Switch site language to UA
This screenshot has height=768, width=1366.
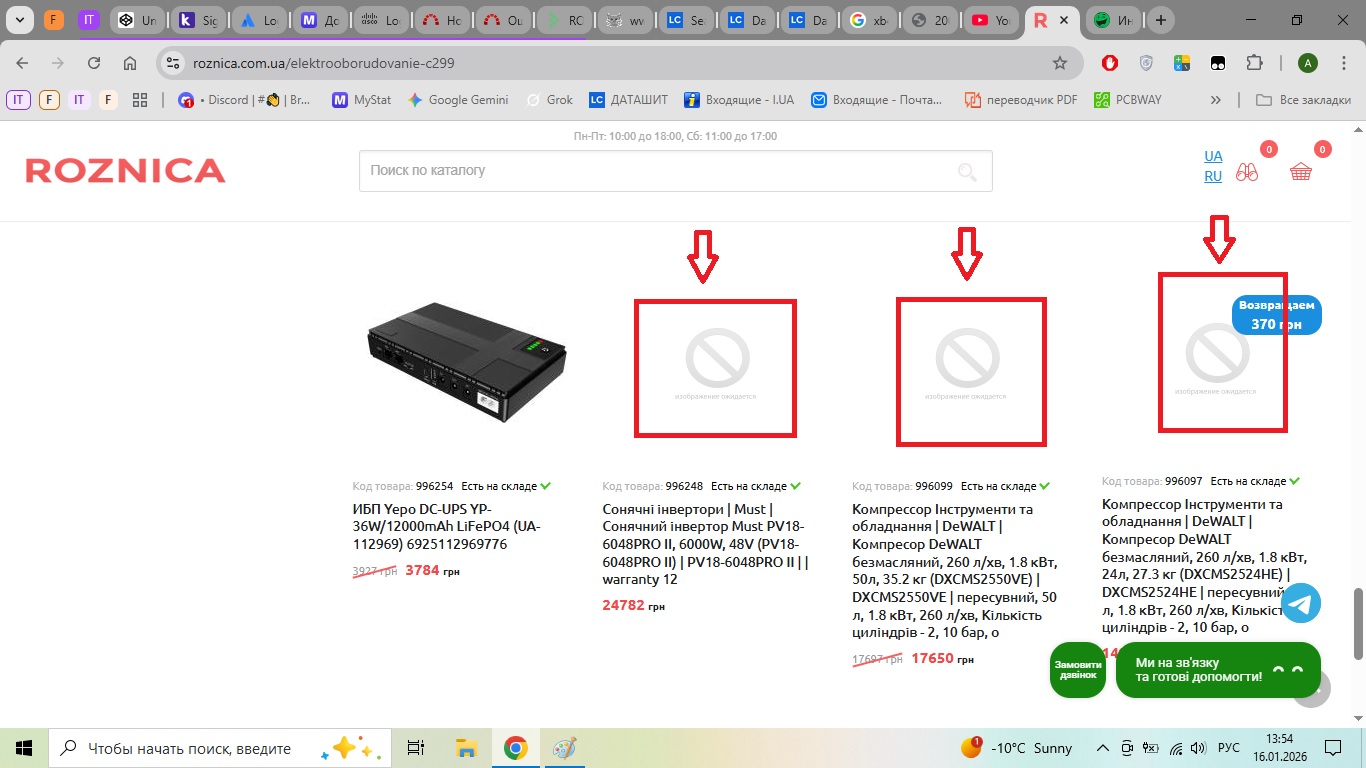(1212, 156)
